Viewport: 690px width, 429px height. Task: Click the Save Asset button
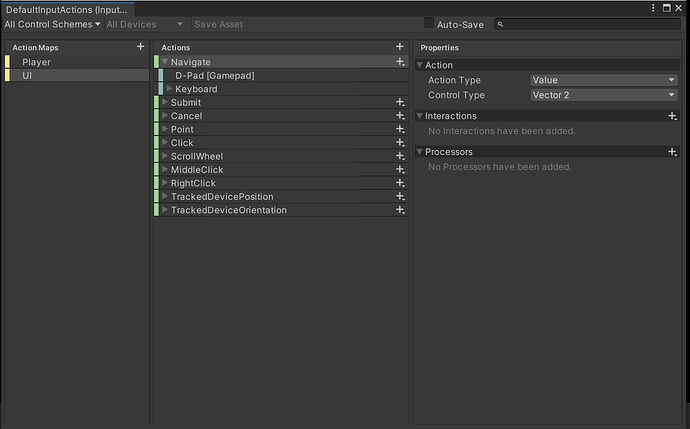(x=218, y=23)
